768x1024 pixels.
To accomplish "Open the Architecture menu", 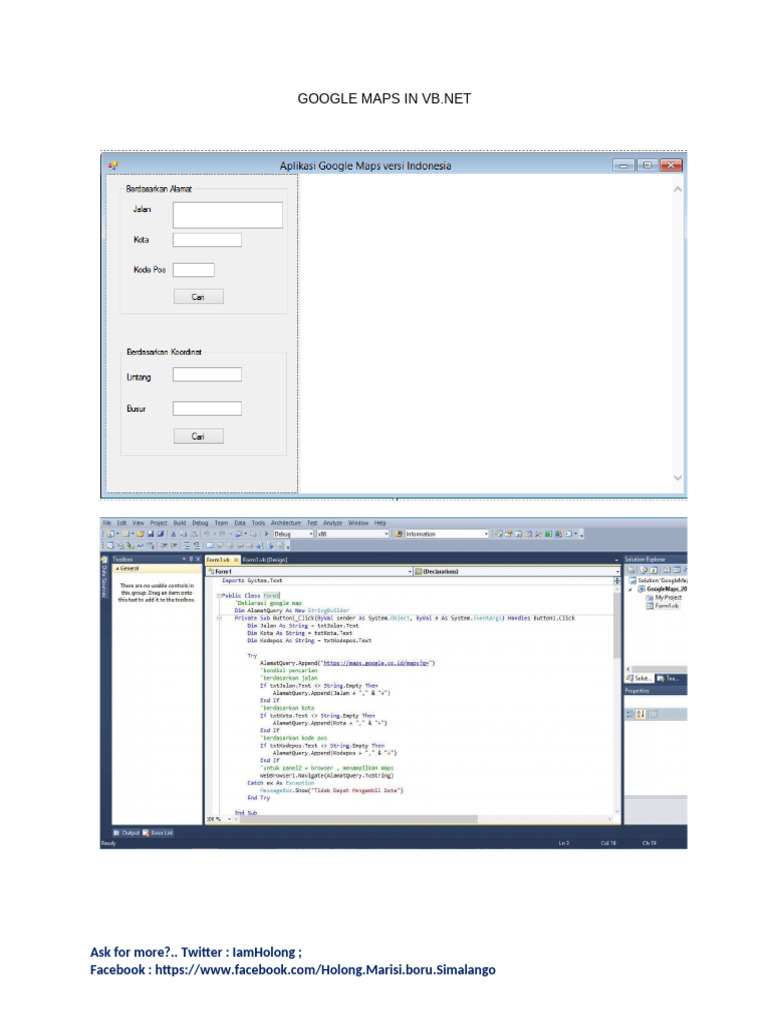I will tap(286, 523).
